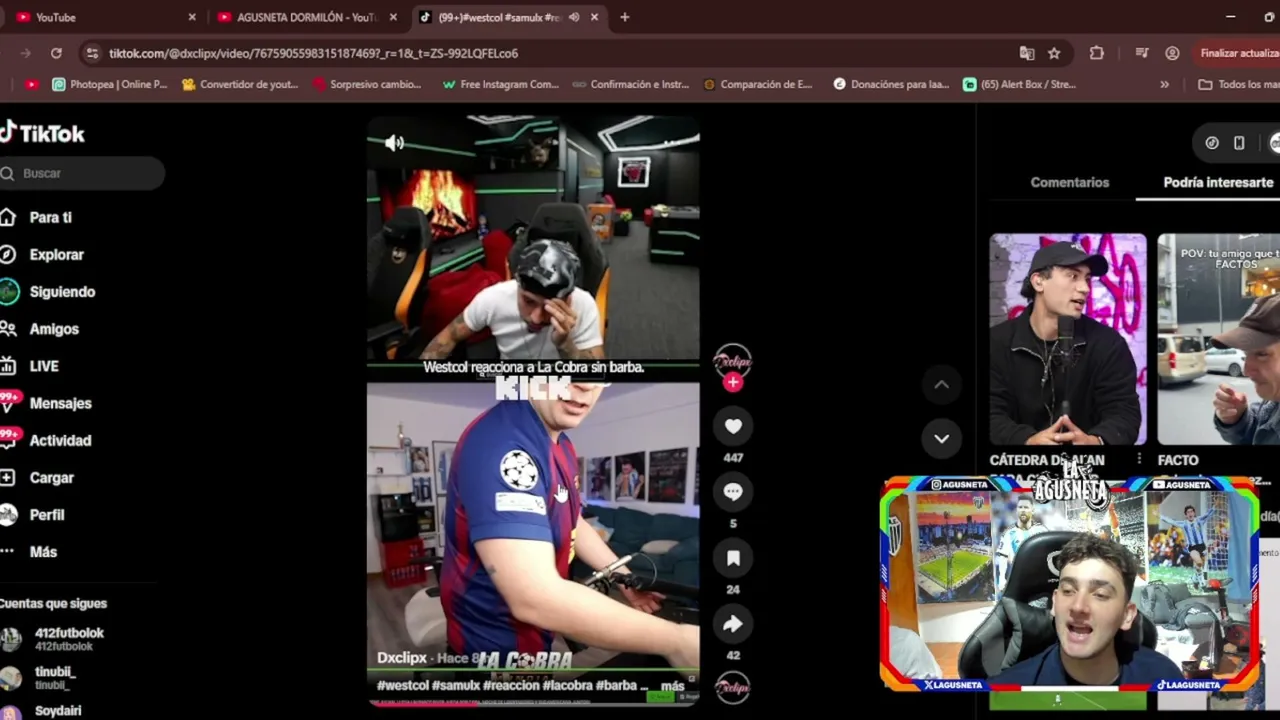This screenshot has width=1280, height=720.
Task: Open the YouTube icon bookmark
Action: click(32, 84)
